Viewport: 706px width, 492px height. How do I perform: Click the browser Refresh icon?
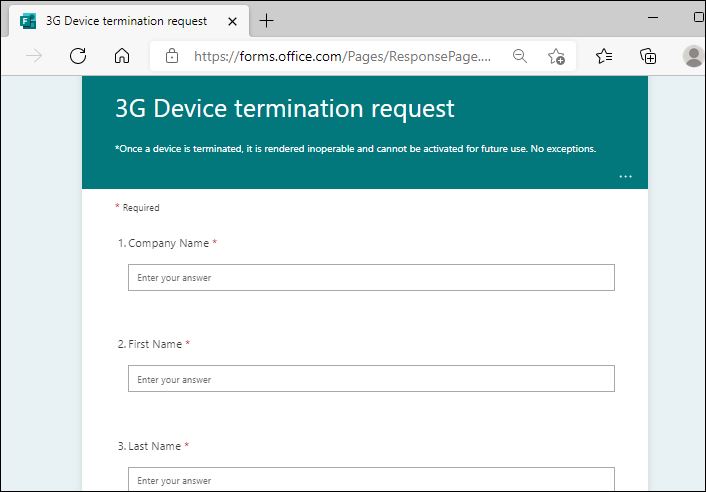pyautogui.click(x=78, y=56)
